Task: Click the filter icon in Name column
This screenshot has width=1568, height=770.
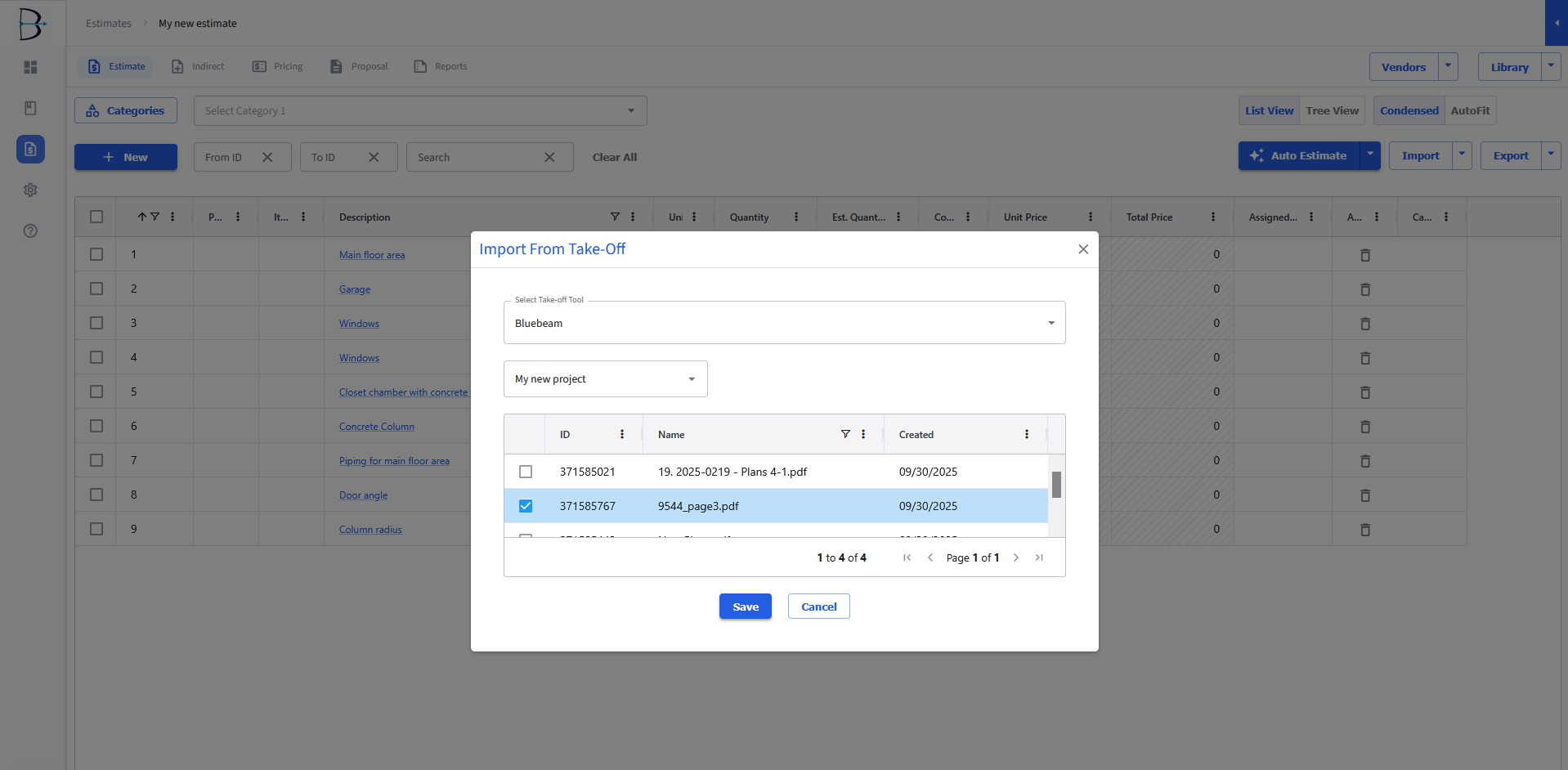Action: (845, 434)
